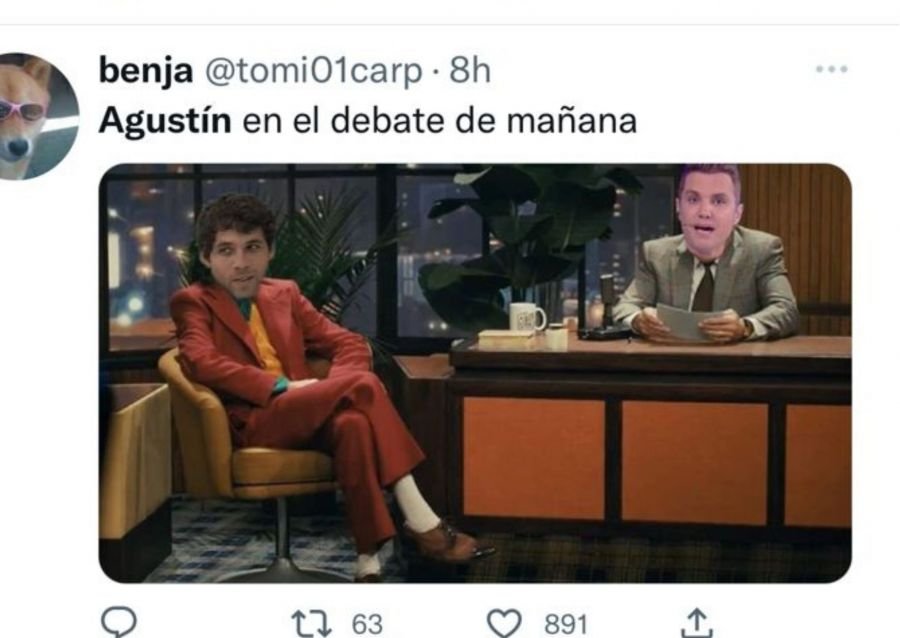Open the 8h timestamp link
Screen dimensions: 900x638
tap(470, 70)
